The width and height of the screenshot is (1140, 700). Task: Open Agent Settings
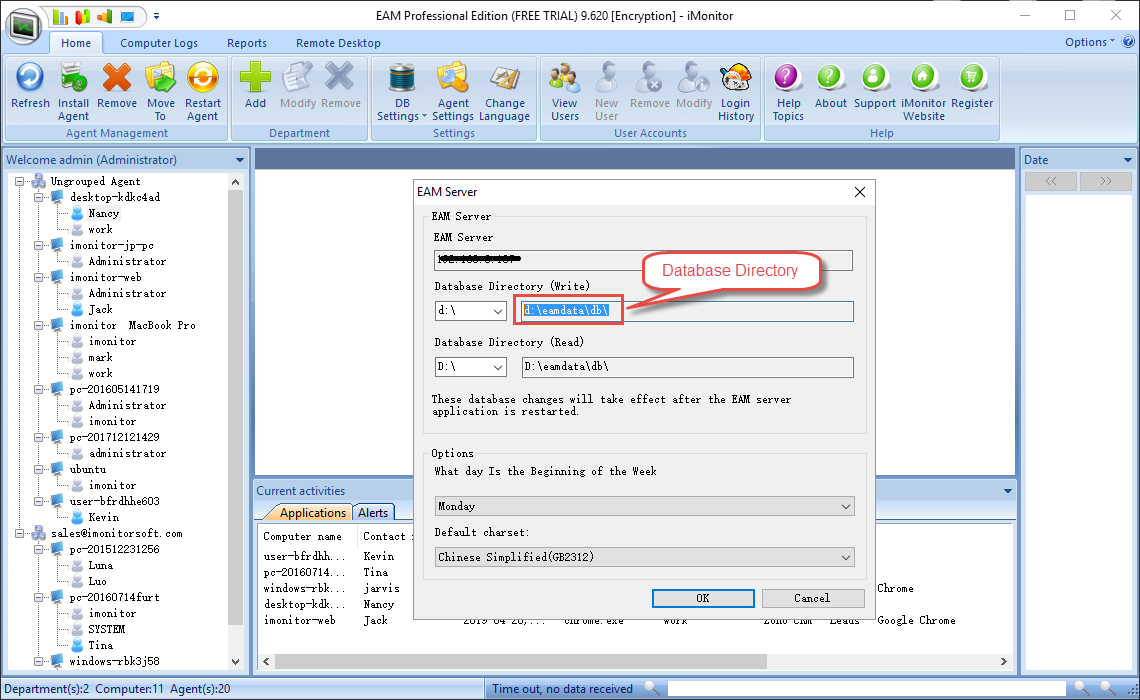pos(452,77)
